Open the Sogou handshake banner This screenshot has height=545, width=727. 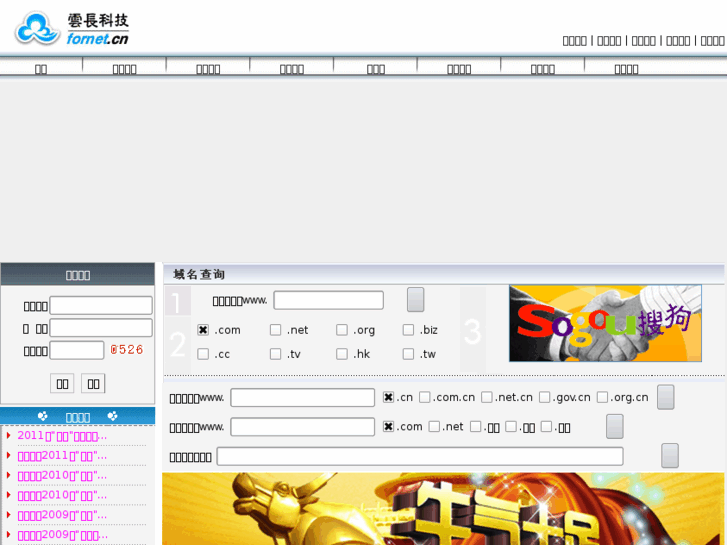605,323
